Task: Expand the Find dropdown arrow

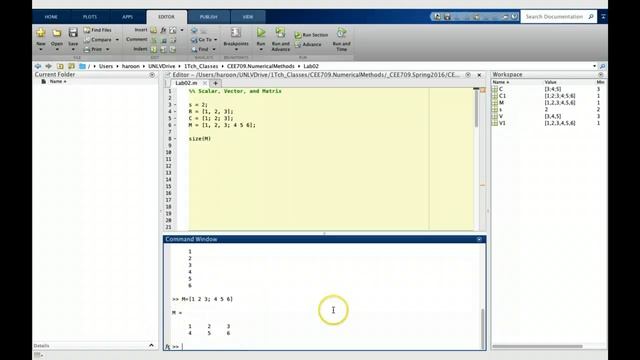Action: (x=214, y=50)
